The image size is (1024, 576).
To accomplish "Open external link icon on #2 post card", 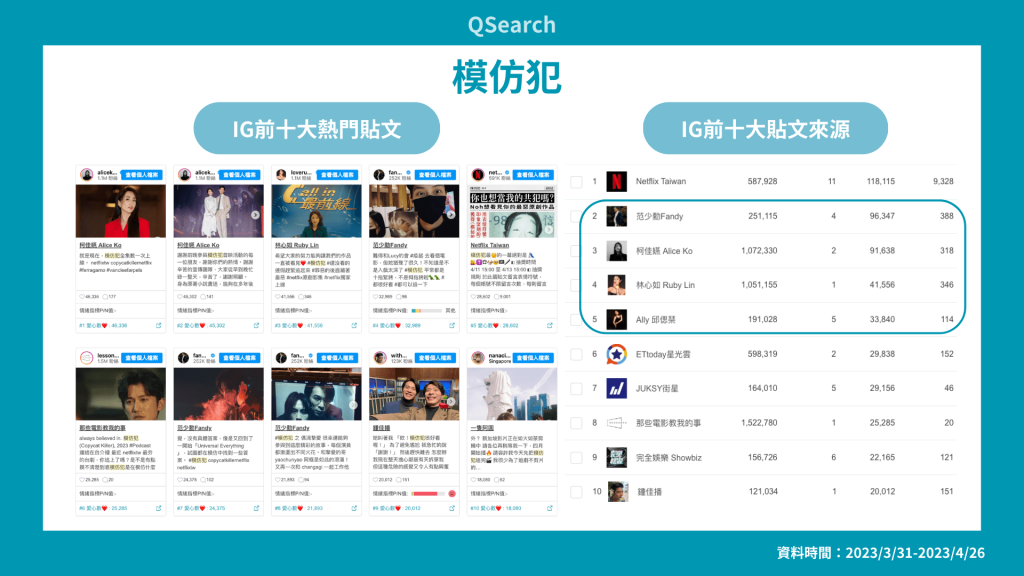I will click(x=256, y=325).
